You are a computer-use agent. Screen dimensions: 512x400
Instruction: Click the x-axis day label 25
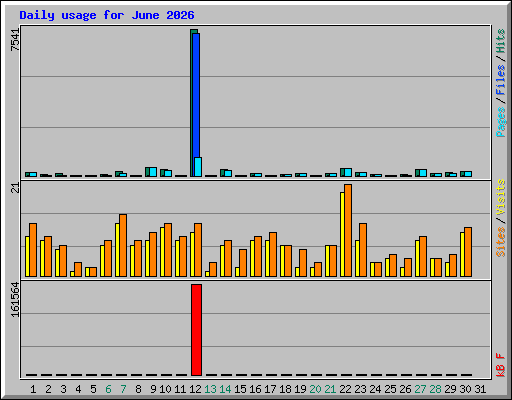tap(390, 389)
